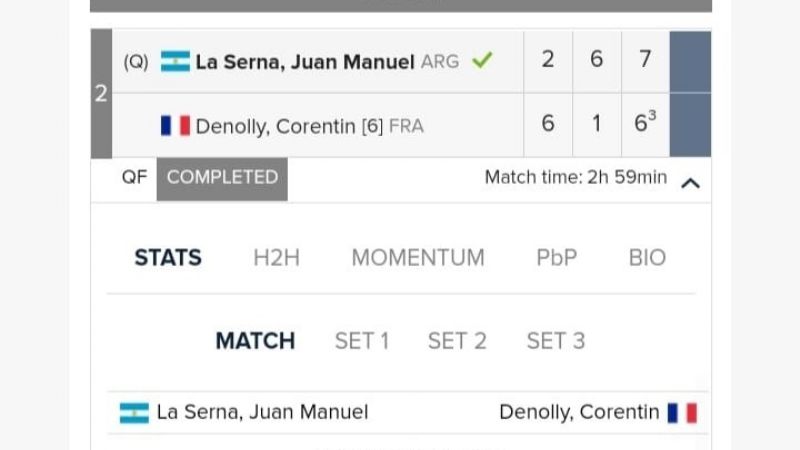The height and width of the screenshot is (450, 800).
Task: Click Denolly third set tiebreak score
Action: pyautogui.click(x=645, y=124)
